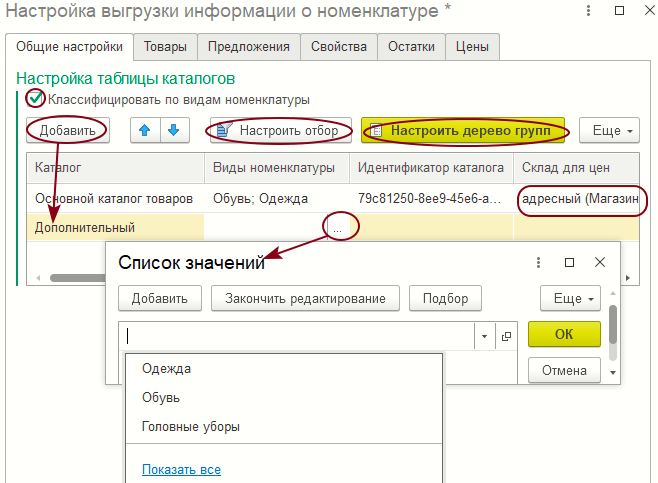Toggle Классифицировать по видам номенклатуры checkbox
The image size is (658, 483).
35,99
